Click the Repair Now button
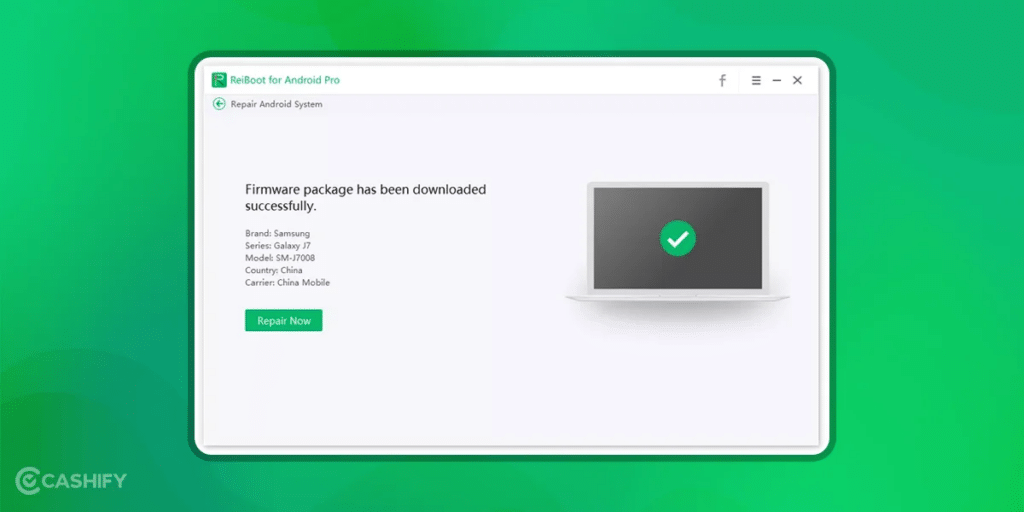1024x512 pixels. coord(283,321)
